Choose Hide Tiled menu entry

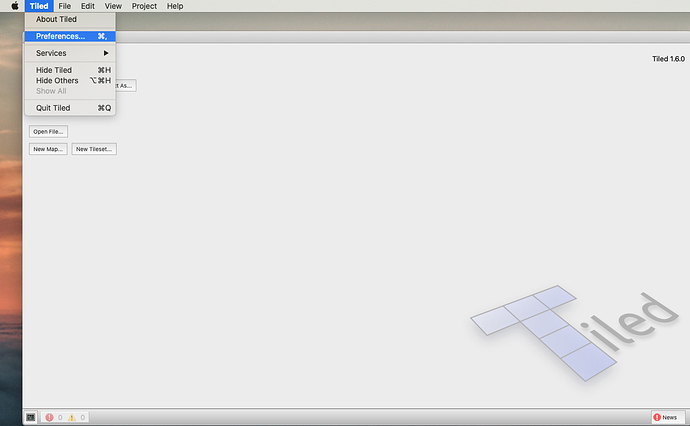click(x=70, y=70)
